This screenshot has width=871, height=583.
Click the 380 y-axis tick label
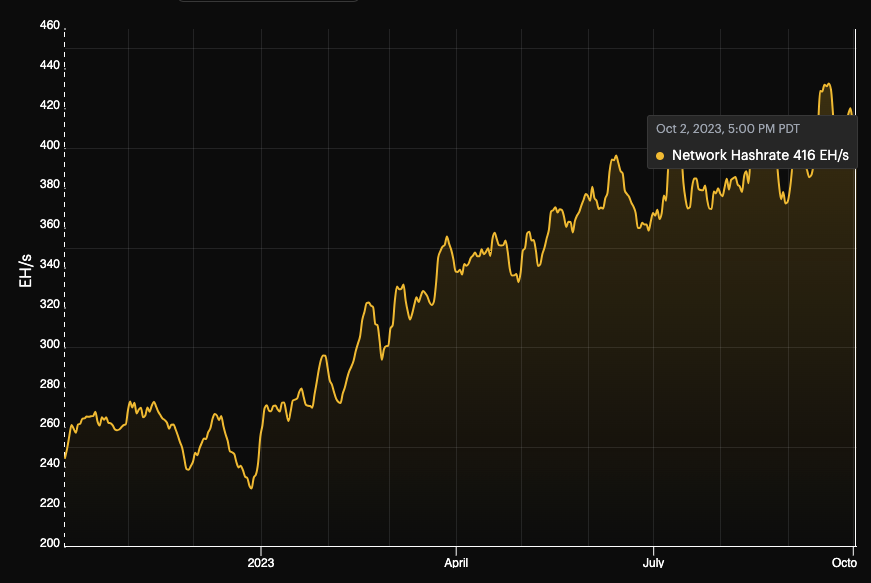[x=49, y=184]
